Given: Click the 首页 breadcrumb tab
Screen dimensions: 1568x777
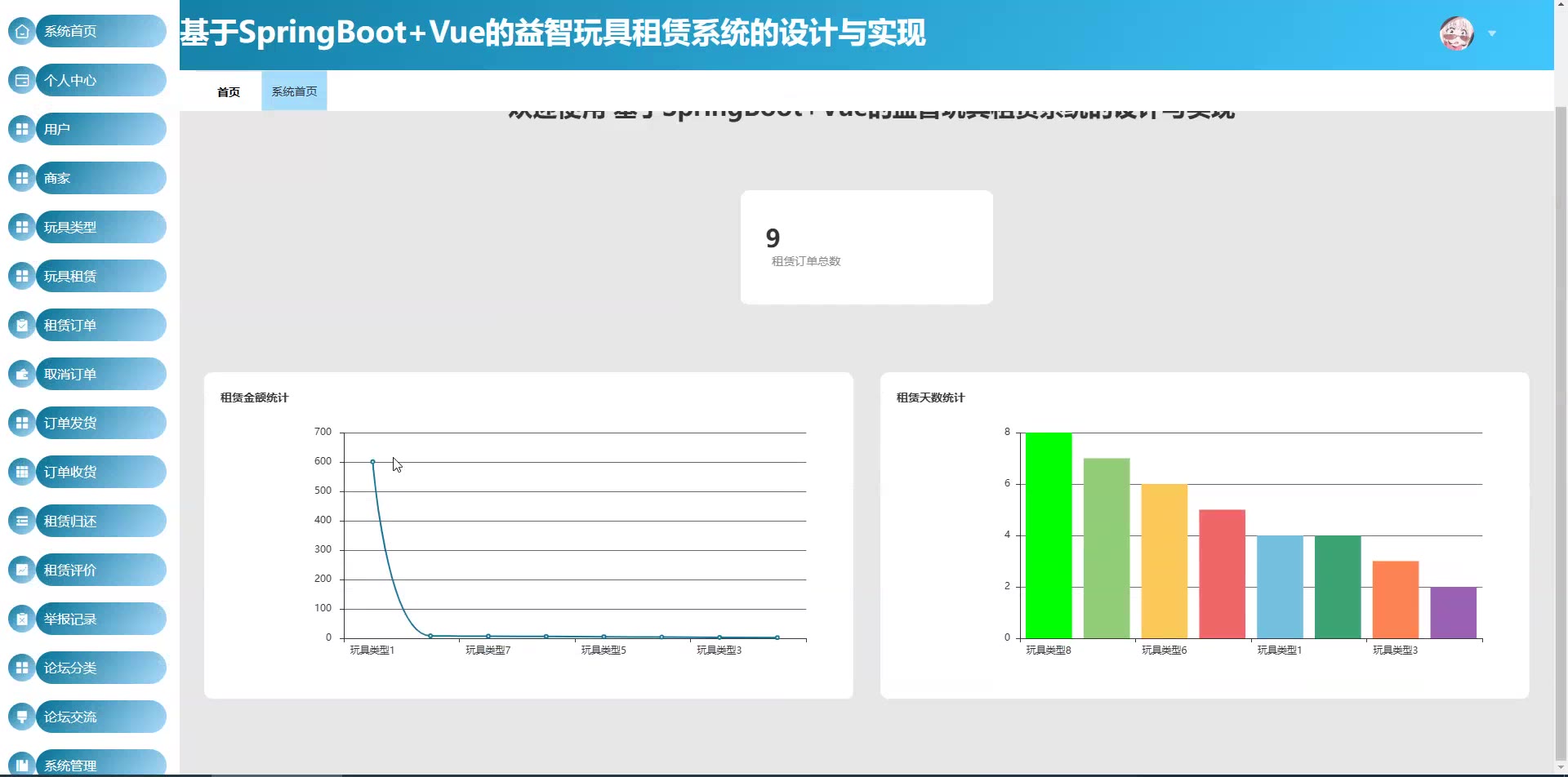Looking at the screenshot, I should pyautogui.click(x=229, y=91).
